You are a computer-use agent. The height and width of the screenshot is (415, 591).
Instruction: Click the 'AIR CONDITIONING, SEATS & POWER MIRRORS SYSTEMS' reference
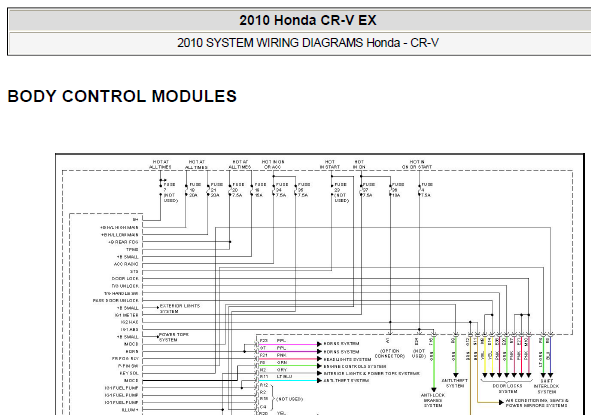pos(536,403)
